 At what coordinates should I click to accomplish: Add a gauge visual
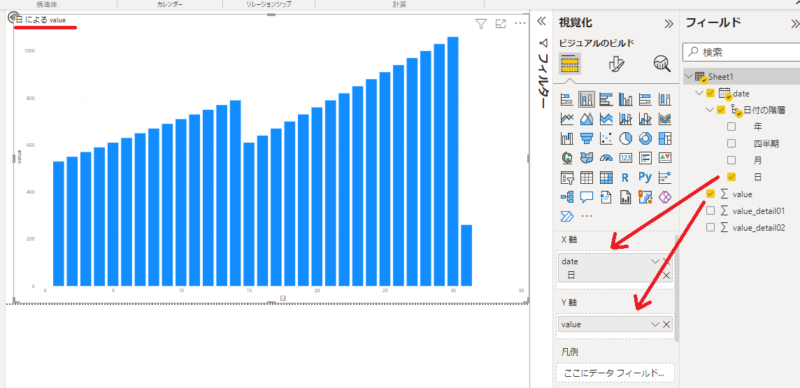(x=606, y=158)
